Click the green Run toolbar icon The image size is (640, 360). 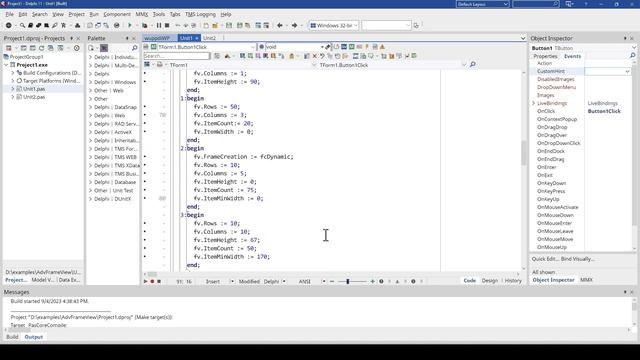(x=130, y=25)
